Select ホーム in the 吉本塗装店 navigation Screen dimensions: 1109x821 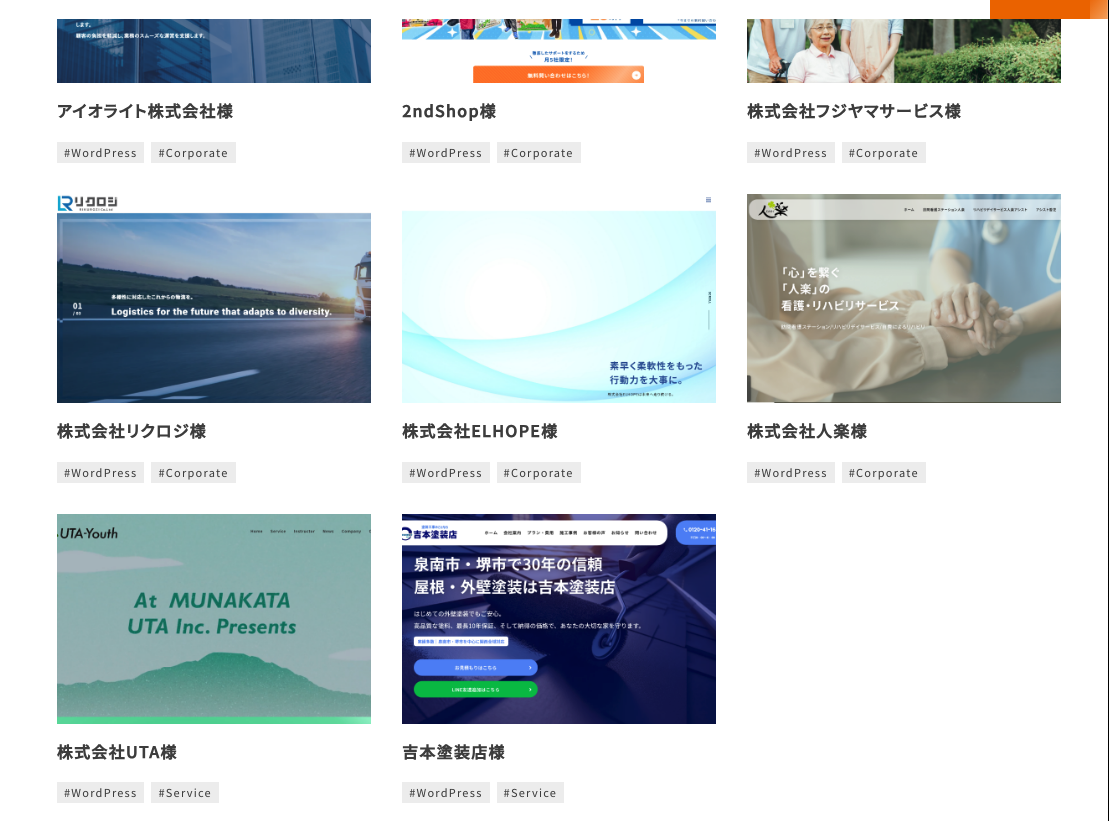490,533
